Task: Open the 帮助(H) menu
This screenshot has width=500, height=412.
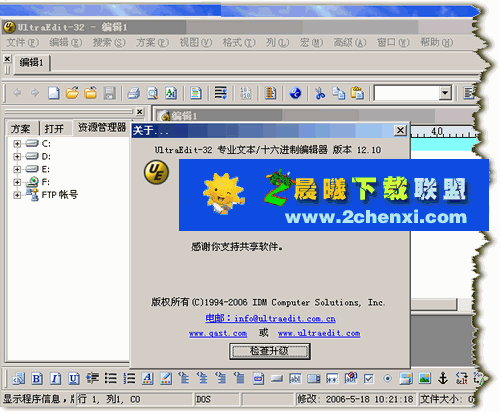Action: click(436, 42)
